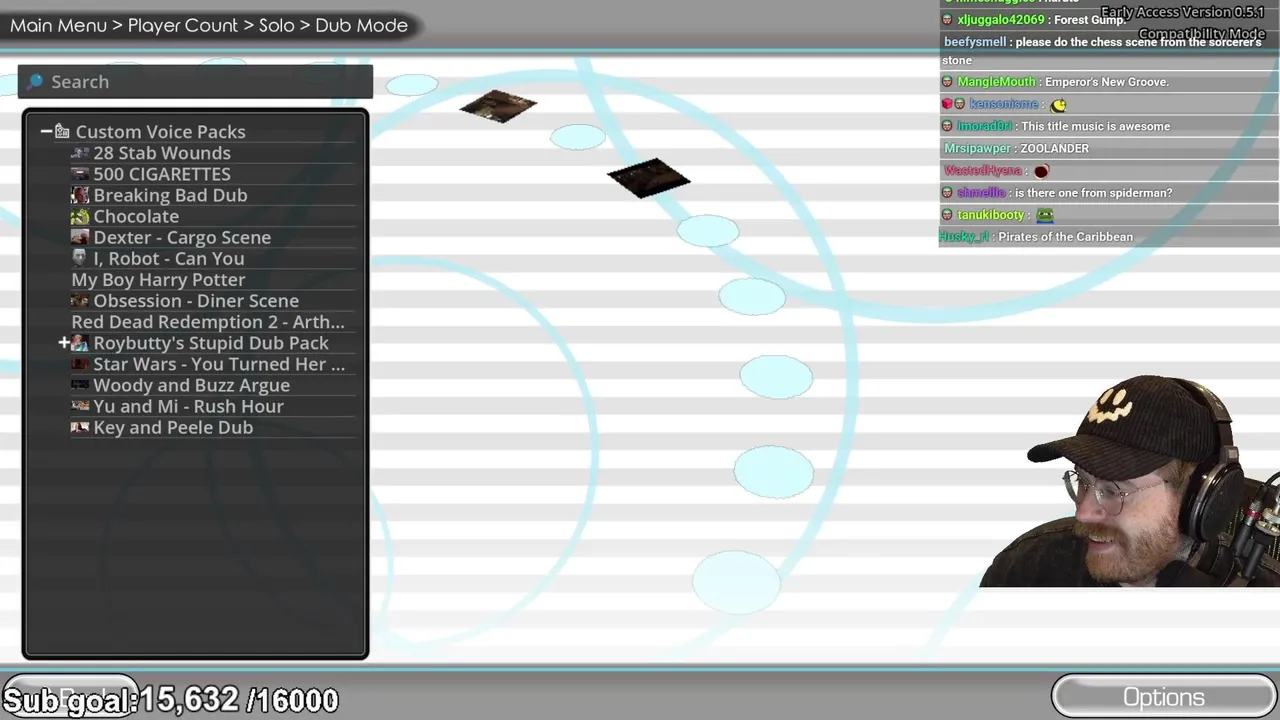This screenshot has width=1280, height=720.
Task: Pick the Chocolate voice pack
Action: [x=136, y=216]
